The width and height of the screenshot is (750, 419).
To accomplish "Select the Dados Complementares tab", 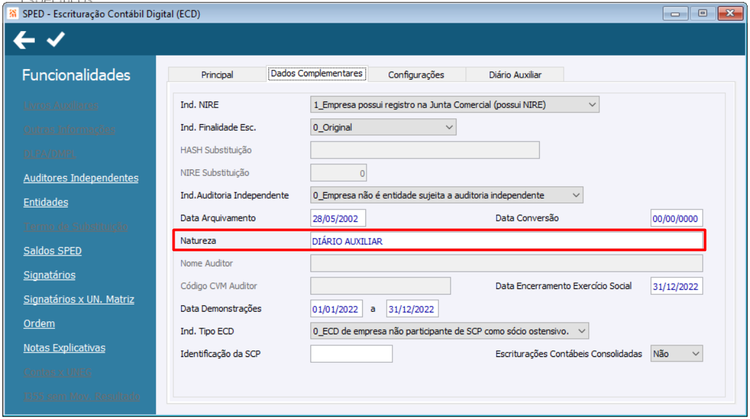I will click(317, 74).
